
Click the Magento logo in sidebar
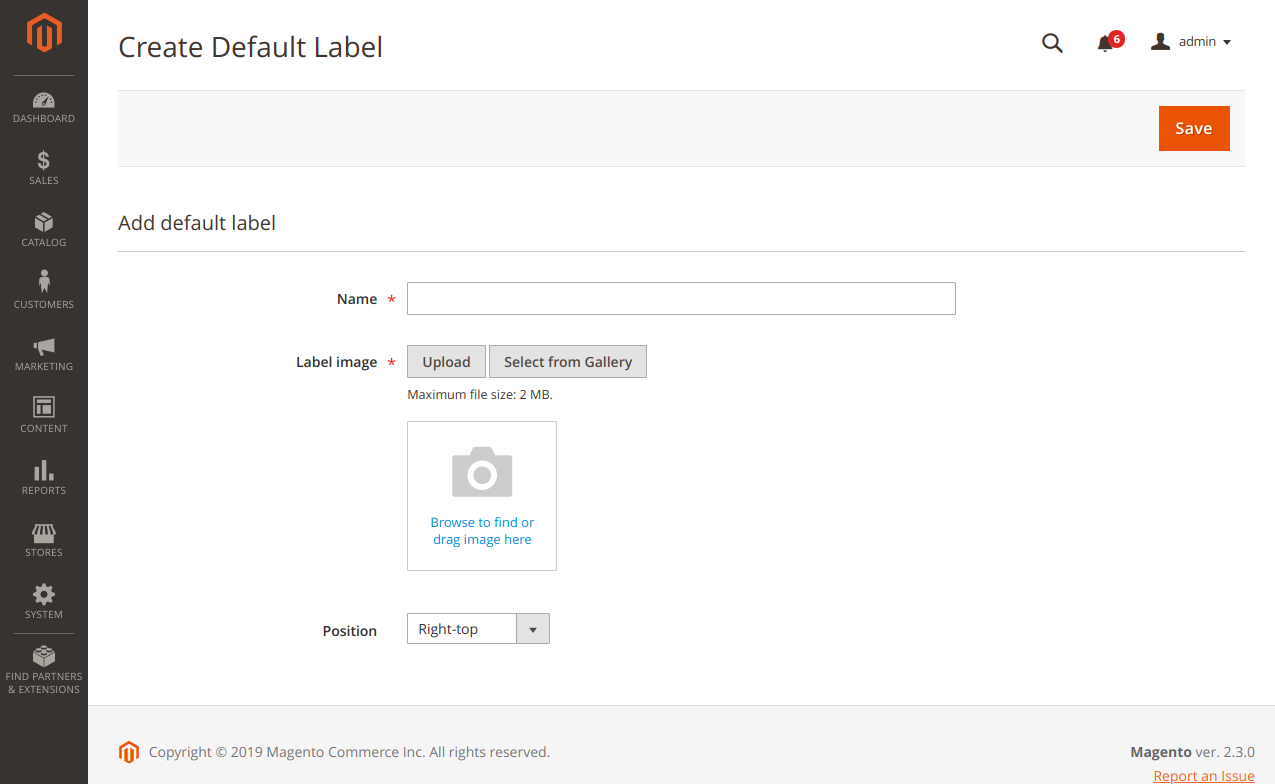44,33
